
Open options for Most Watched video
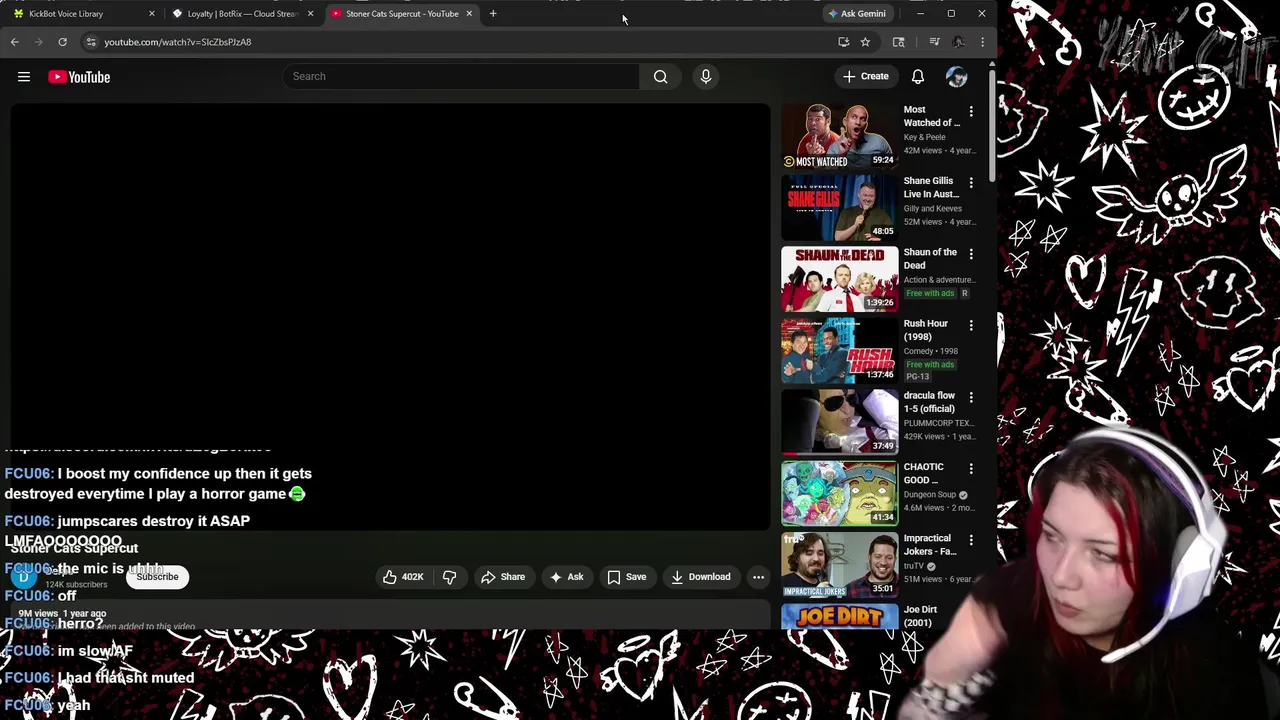tap(971, 111)
